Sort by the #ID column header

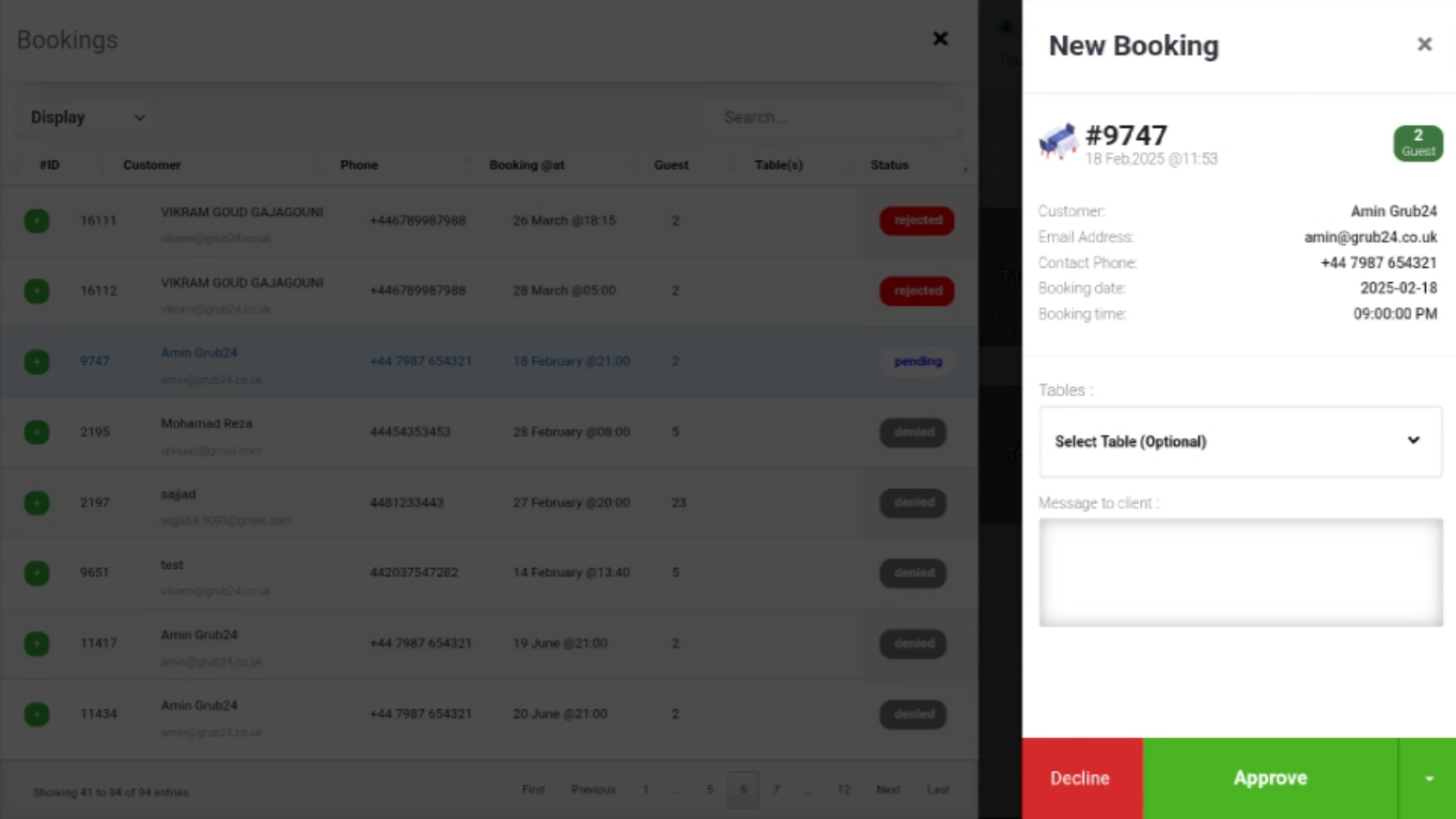[50, 165]
